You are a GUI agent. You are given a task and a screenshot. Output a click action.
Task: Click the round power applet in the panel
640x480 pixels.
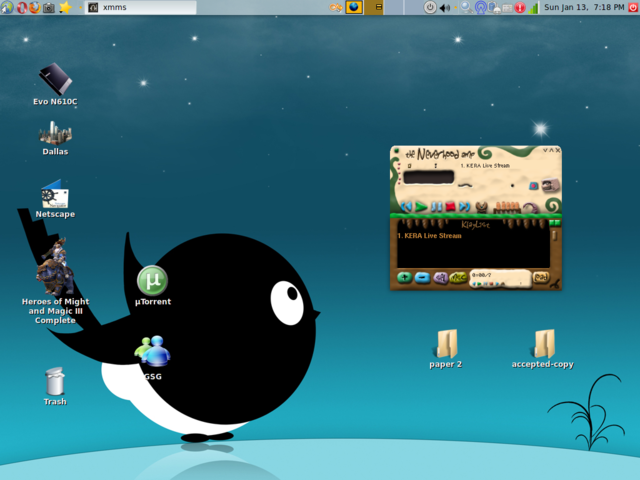[429, 7]
